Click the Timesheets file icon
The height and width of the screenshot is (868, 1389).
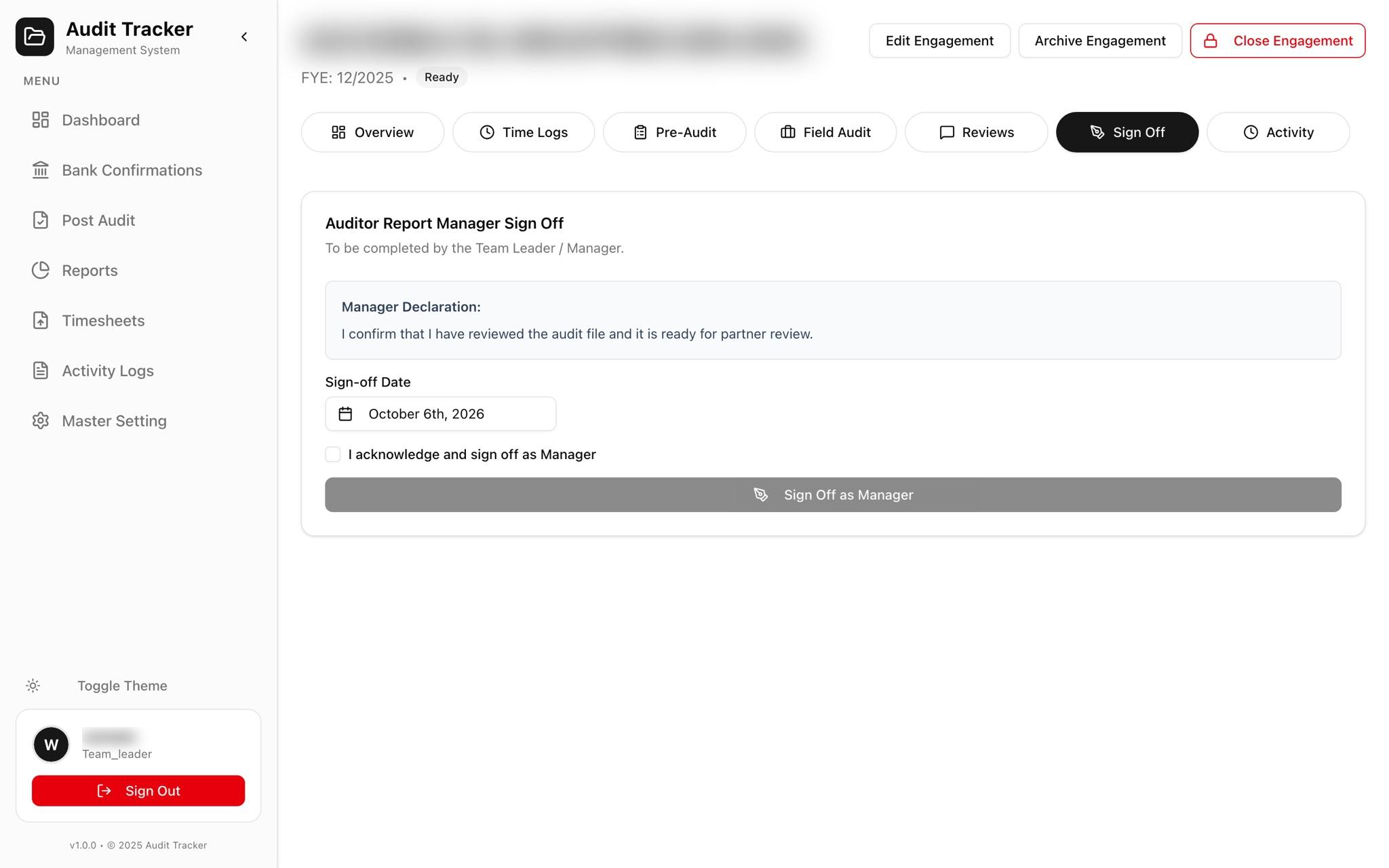pyautogui.click(x=41, y=321)
